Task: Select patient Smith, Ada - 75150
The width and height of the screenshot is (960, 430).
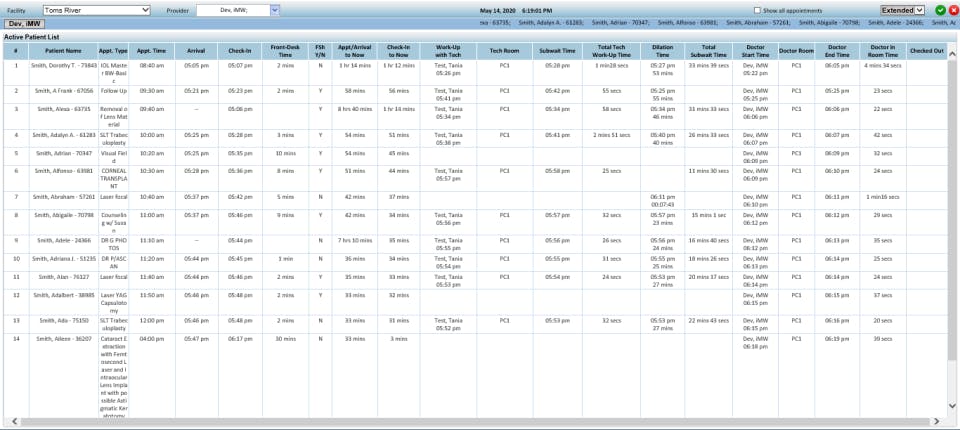Action: (x=64, y=321)
